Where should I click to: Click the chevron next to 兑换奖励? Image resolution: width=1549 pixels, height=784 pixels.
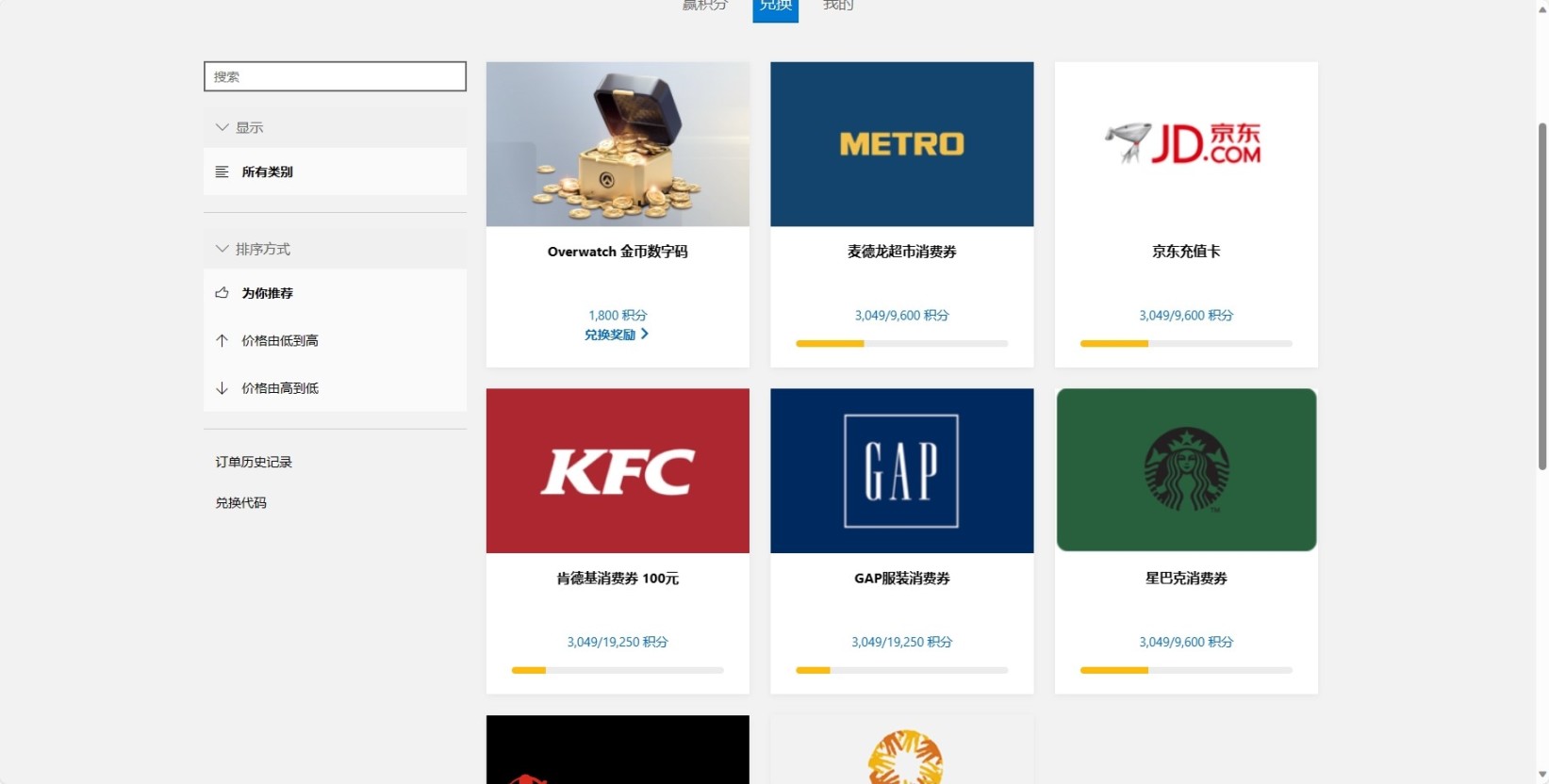(645, 335)
